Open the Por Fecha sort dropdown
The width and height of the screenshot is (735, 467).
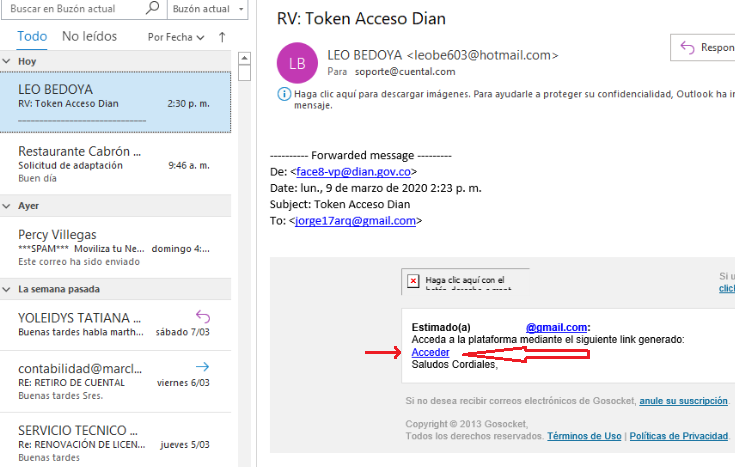176,37
